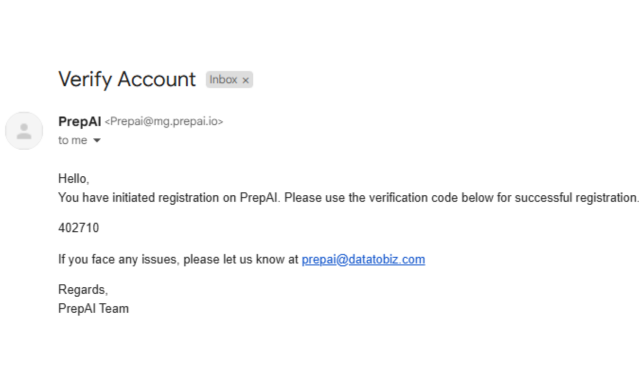The width and height of the screenshot is (640, 385).
Task: Remove the Inbox label using its x
Action: [245, 80]
